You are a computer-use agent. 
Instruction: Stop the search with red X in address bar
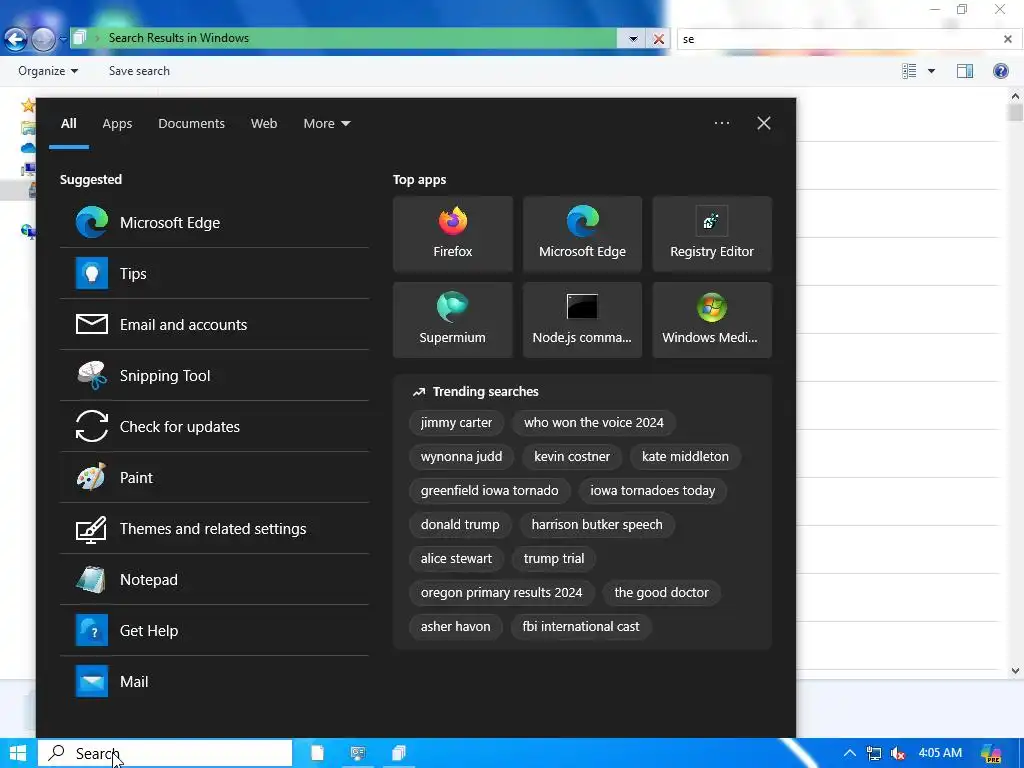tap(659, 39)
